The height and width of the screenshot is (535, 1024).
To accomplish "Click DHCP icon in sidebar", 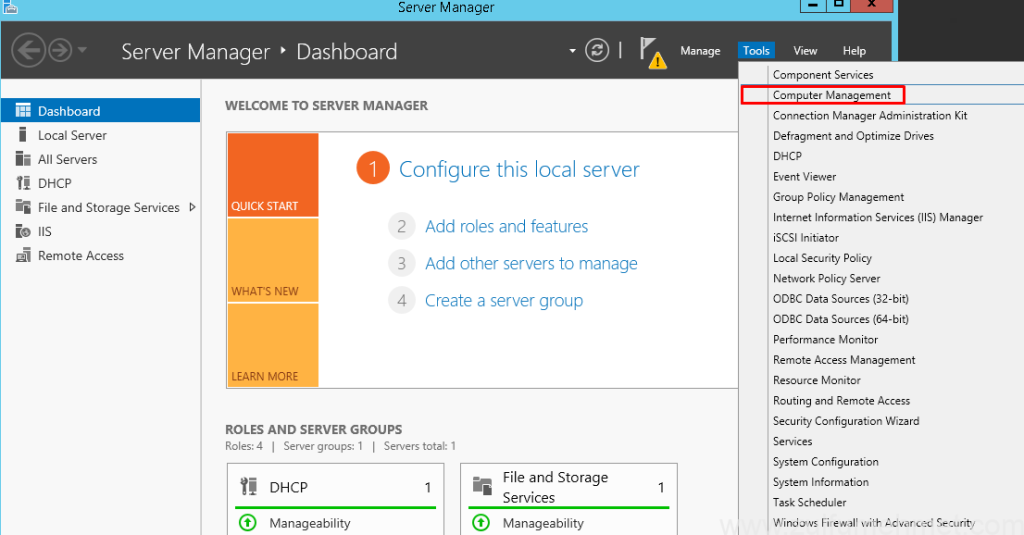I will [23, 183].
